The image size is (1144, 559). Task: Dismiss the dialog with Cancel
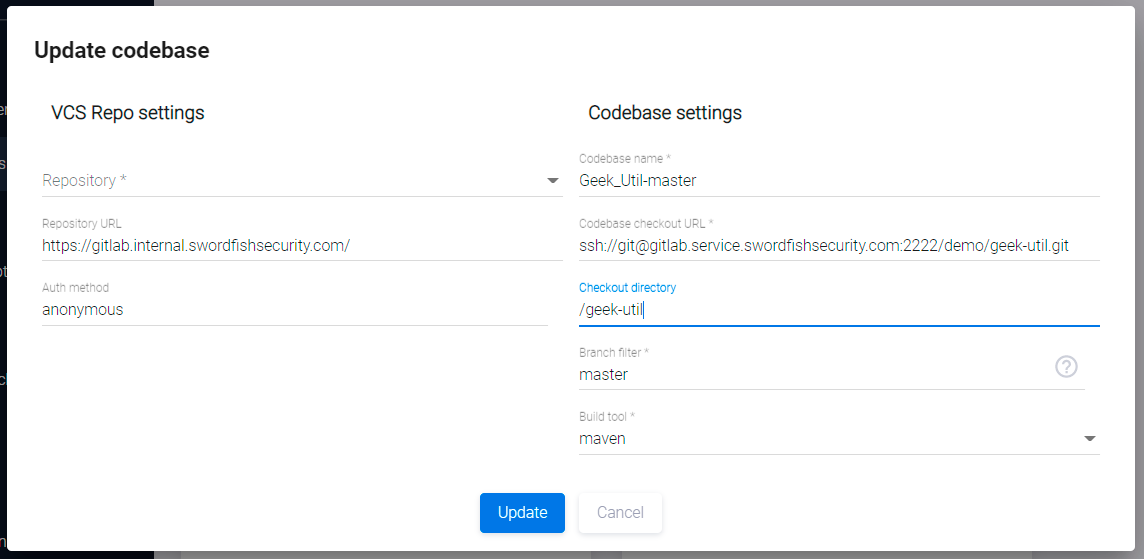[x=620, y=513]
